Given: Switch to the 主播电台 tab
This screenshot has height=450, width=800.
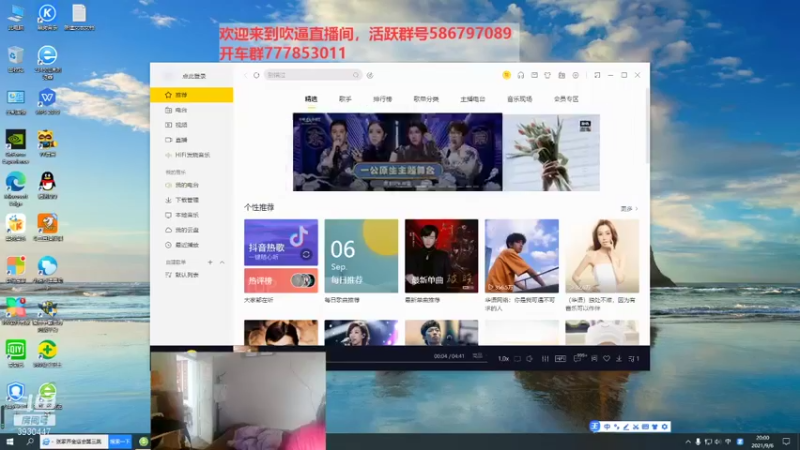Looking at the screenshot, I should (472, 99).
